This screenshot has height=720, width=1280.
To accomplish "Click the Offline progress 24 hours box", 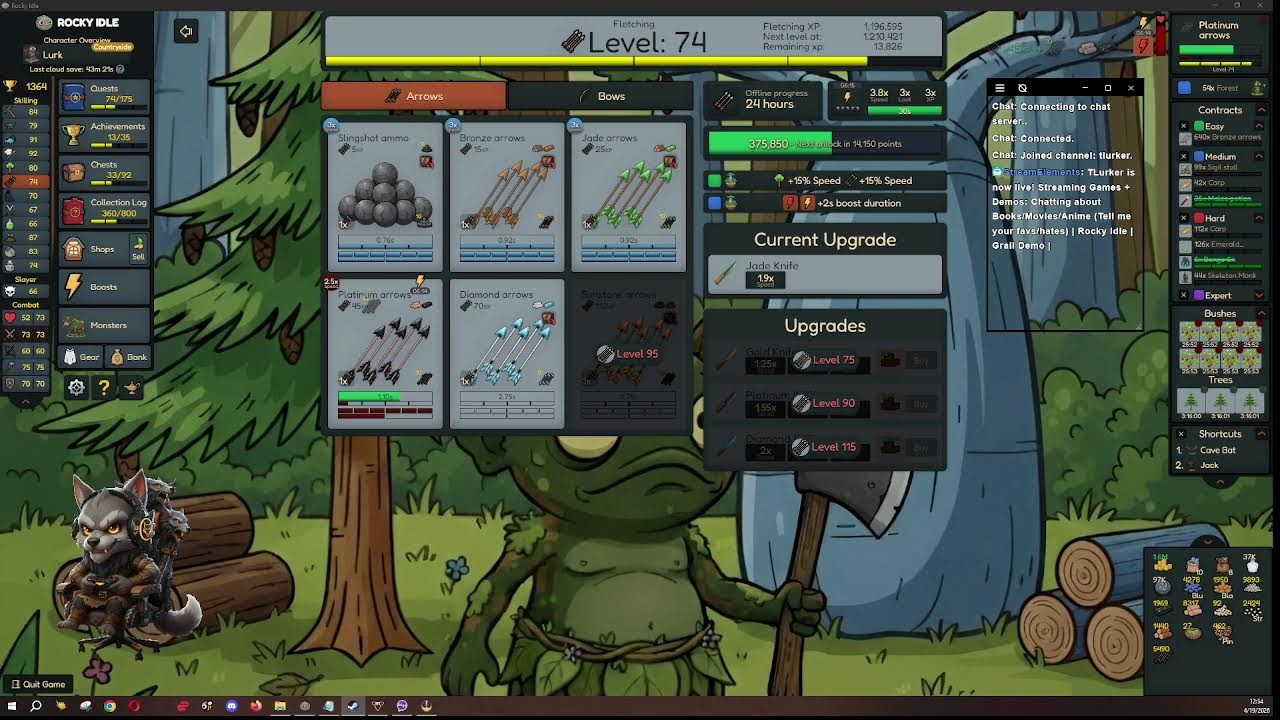I will [x=764, y=99].
